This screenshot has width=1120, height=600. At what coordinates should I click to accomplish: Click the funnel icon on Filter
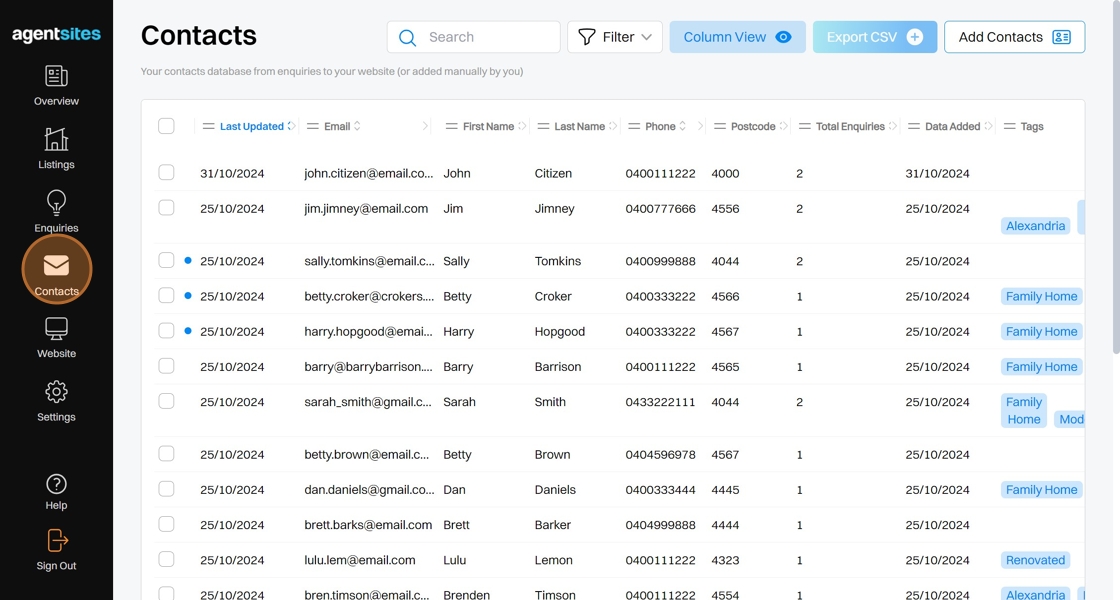(x=586, y=37)
